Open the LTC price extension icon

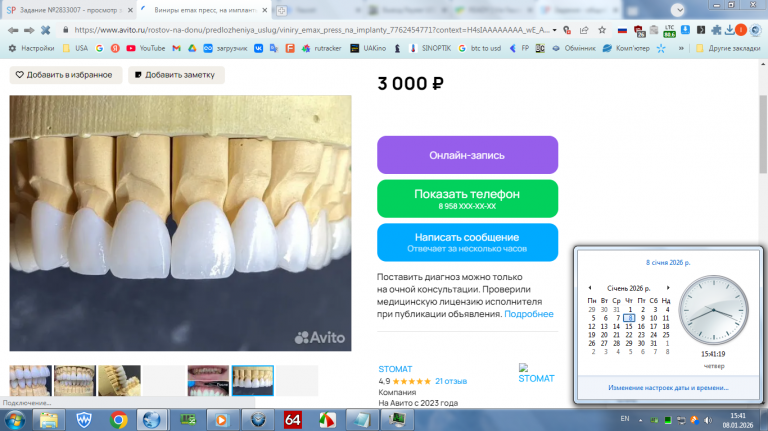(669, 31)
